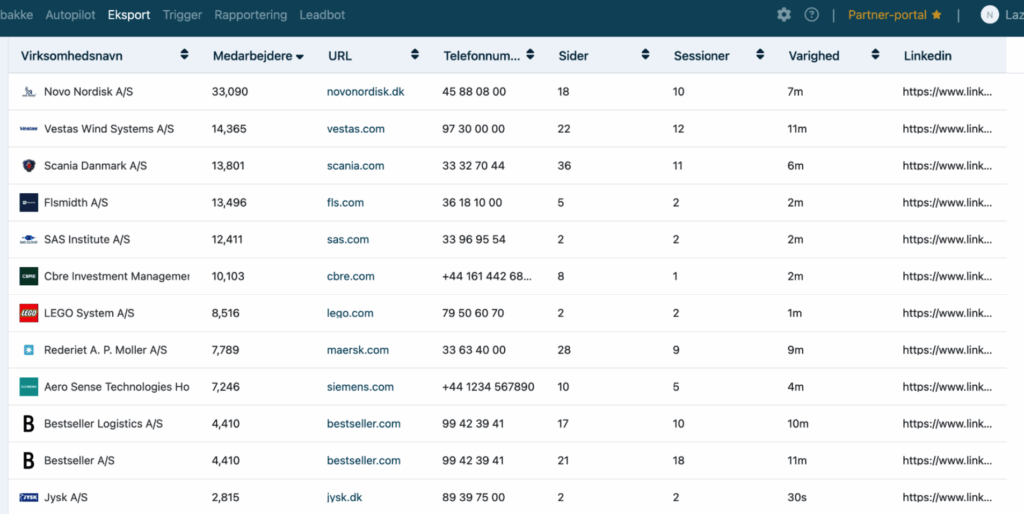
Task: Open the Eksport menu item
Action: click(x=128, y=15)
